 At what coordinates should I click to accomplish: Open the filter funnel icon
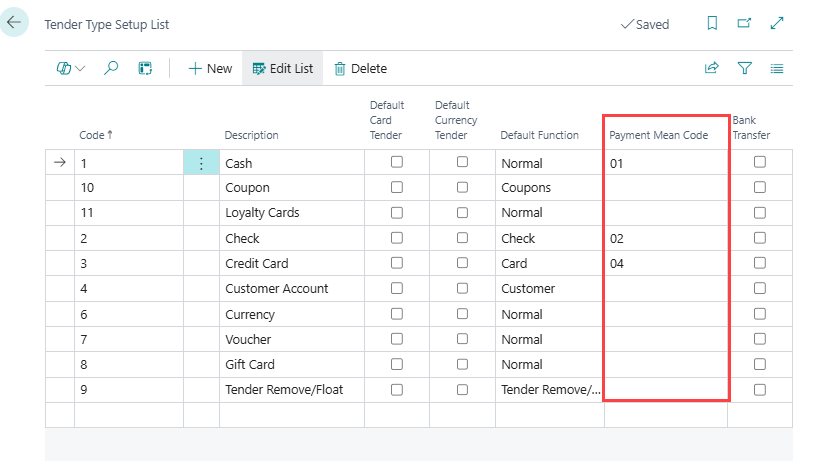(744, 68)
